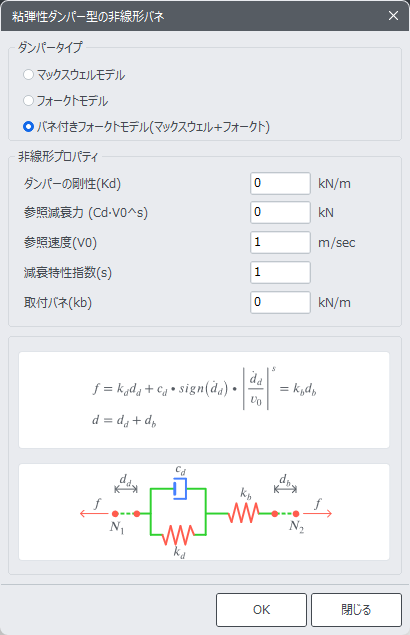
Task: Click the right force arrow f
Action: (x=318, y=514)
